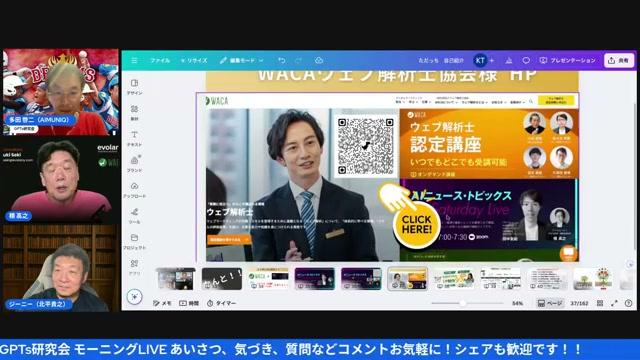
Task: Start the プレゼンテーション presentation button
Action: tap(567, 60)
